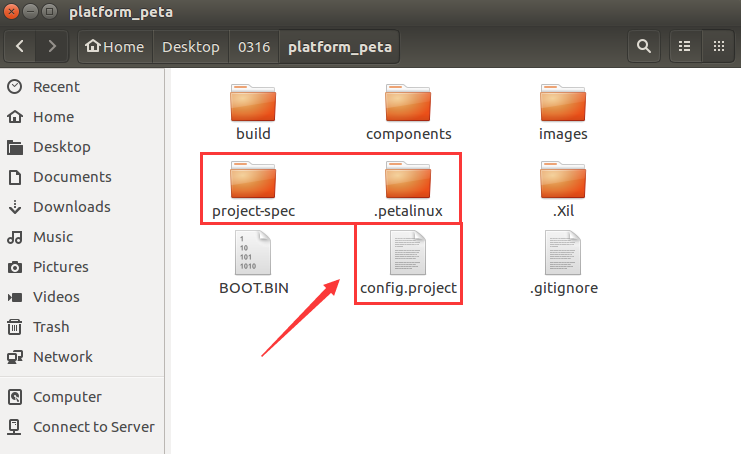Open Recent in the sidebar
Image resolution: width=741 pixels, height=454 pixels.
point(82,87)
